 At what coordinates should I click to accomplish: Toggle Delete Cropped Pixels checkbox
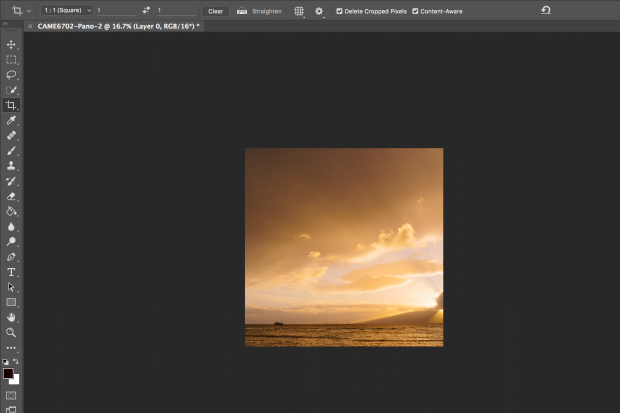tap(339, 11)
